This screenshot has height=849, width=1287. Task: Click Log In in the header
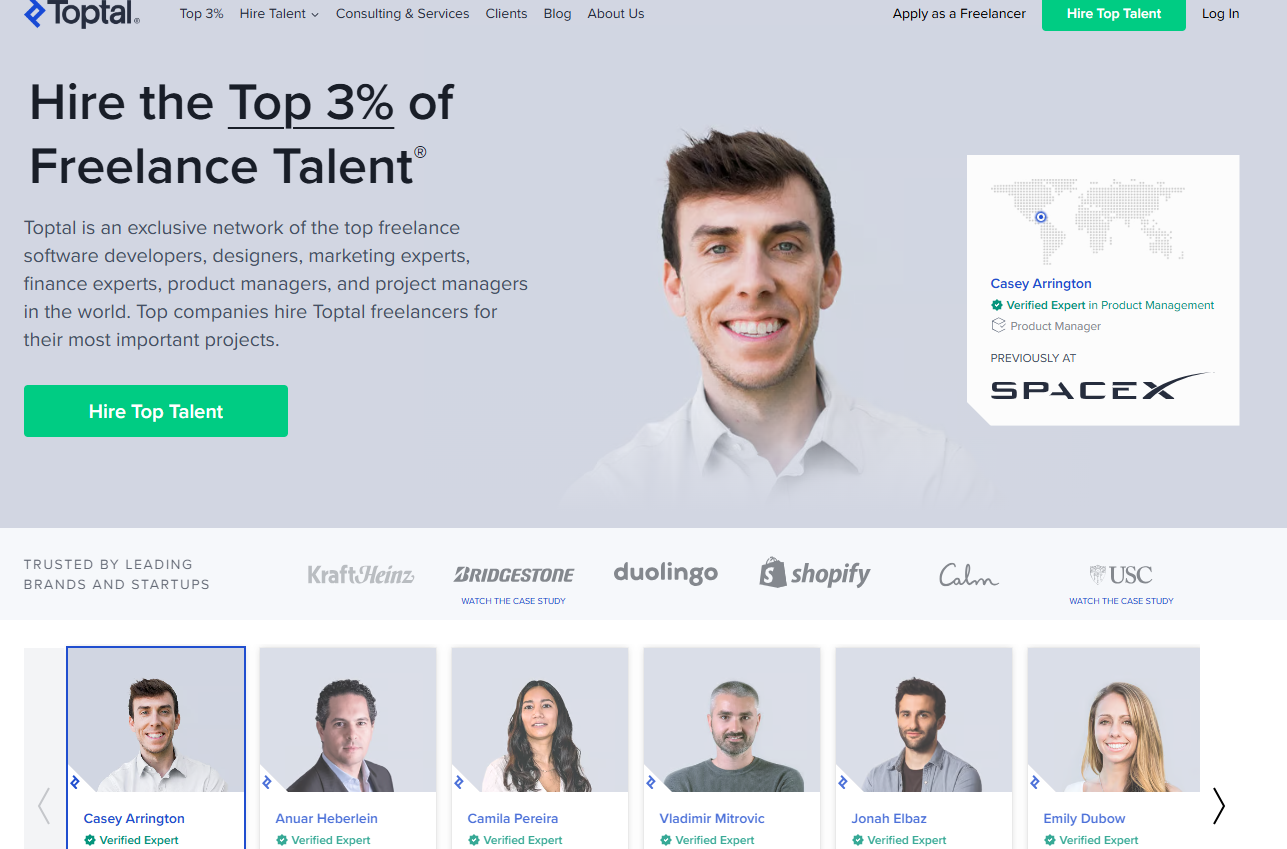coord(1221,14)
